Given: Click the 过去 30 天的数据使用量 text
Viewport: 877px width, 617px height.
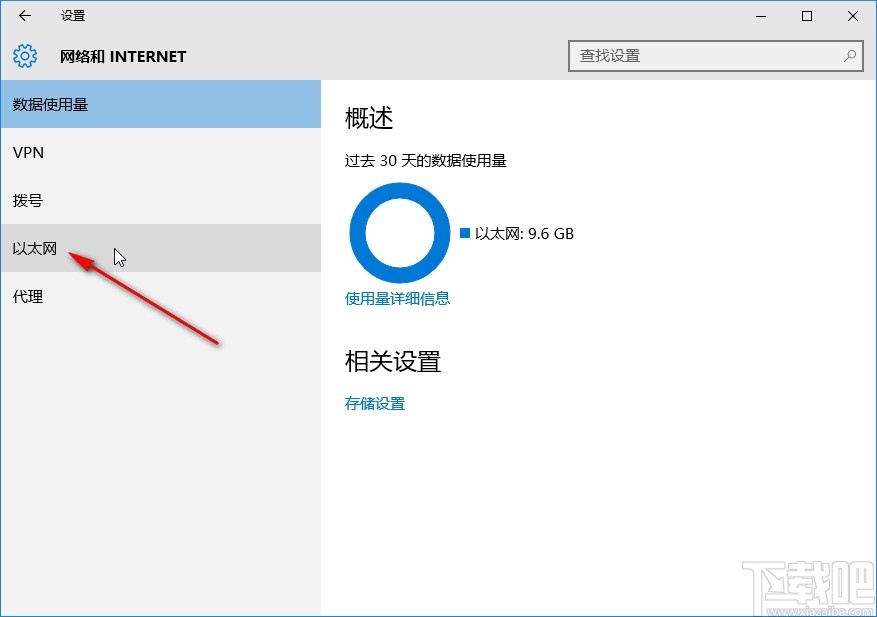Looking at the screenshot, I should click(x=427, y=160).
